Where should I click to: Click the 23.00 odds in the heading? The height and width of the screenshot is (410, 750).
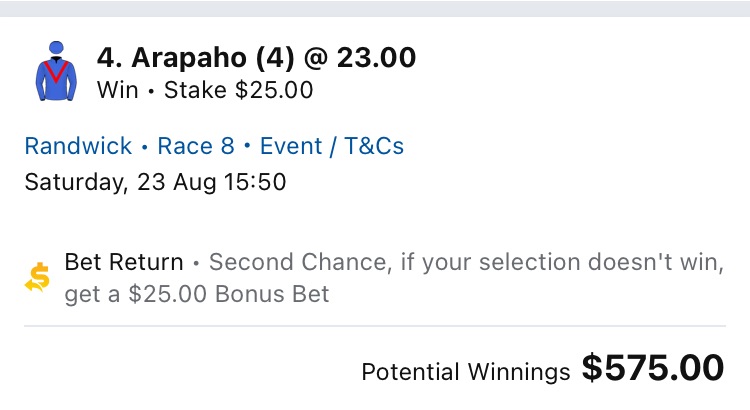[x=376, y=58]
